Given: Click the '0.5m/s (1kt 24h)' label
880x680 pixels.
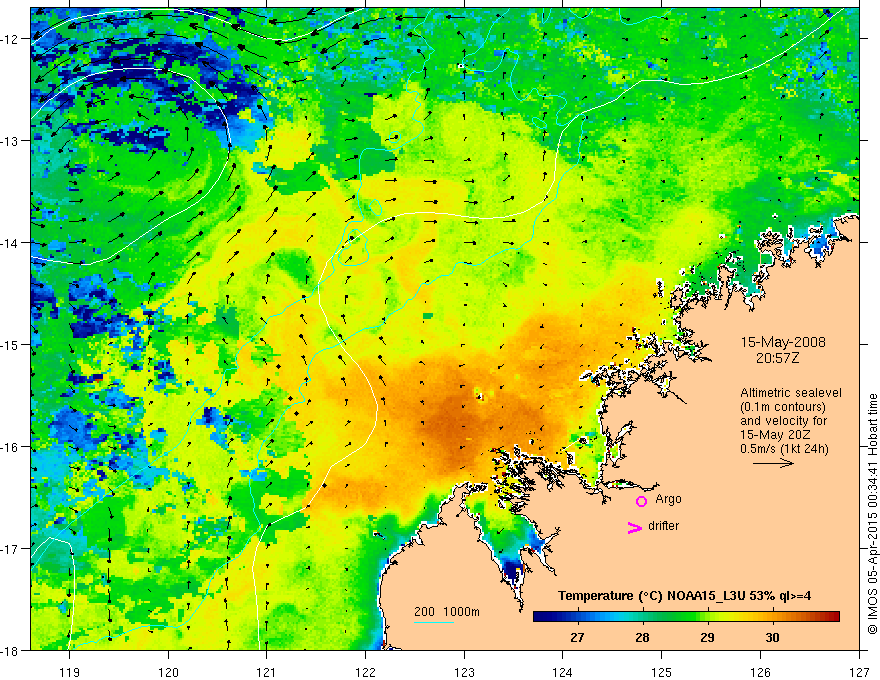Looking at the screenshot, I should coord(784,449).
